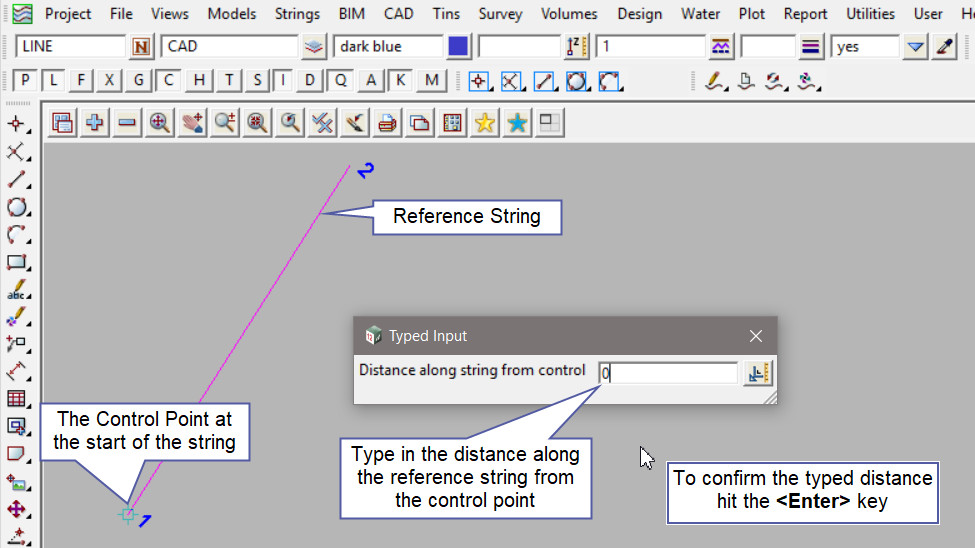Click the Distance along string input field
The width and height of the screenshot is (975, 548).
click(668, 373)
